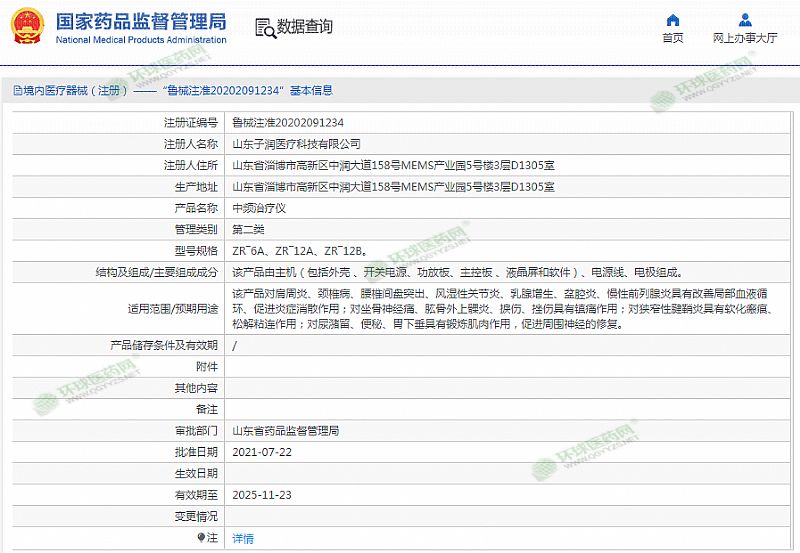Click the National Medical Products Administration text
800x553 pixels.
tap(140, 40)
